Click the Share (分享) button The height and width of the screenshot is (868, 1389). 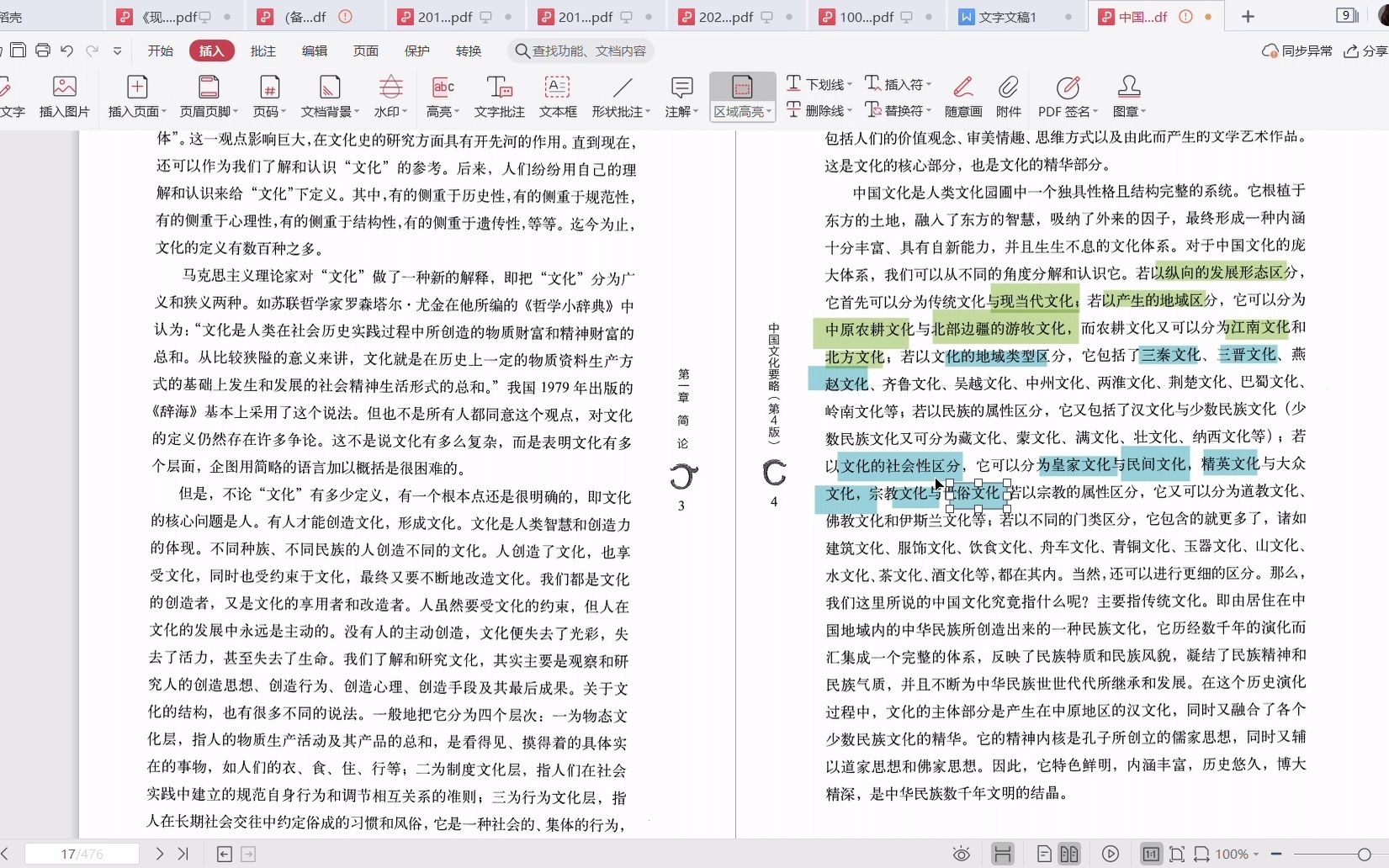pos(1365,50)
